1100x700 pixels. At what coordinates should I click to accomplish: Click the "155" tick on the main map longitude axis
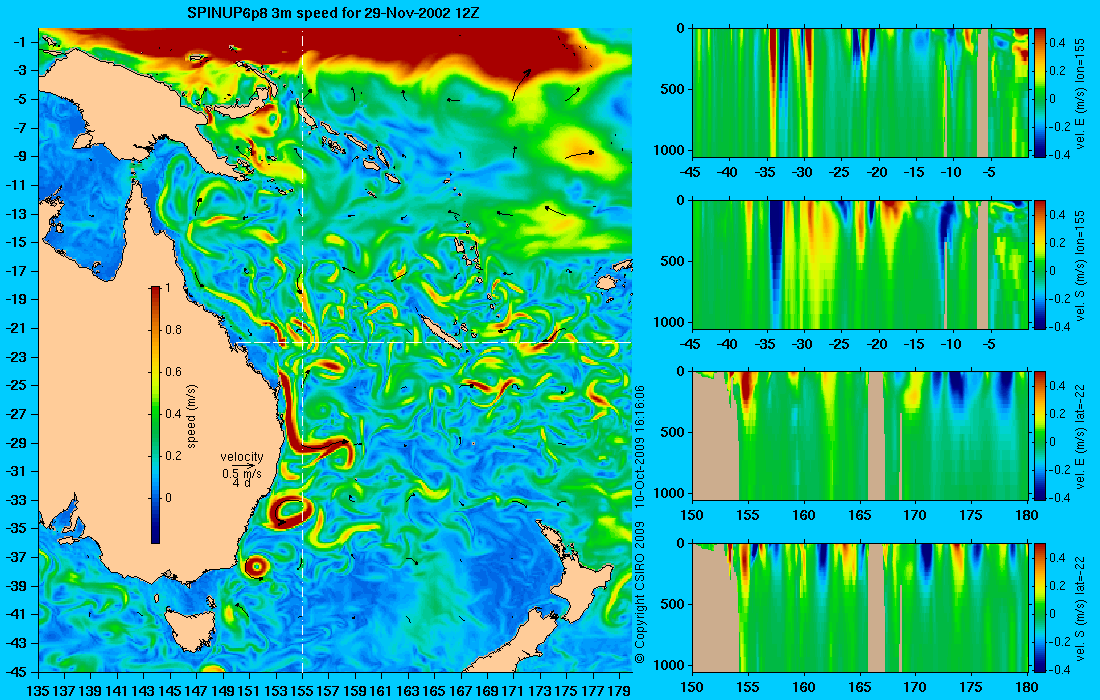click(x=302, y=691)
